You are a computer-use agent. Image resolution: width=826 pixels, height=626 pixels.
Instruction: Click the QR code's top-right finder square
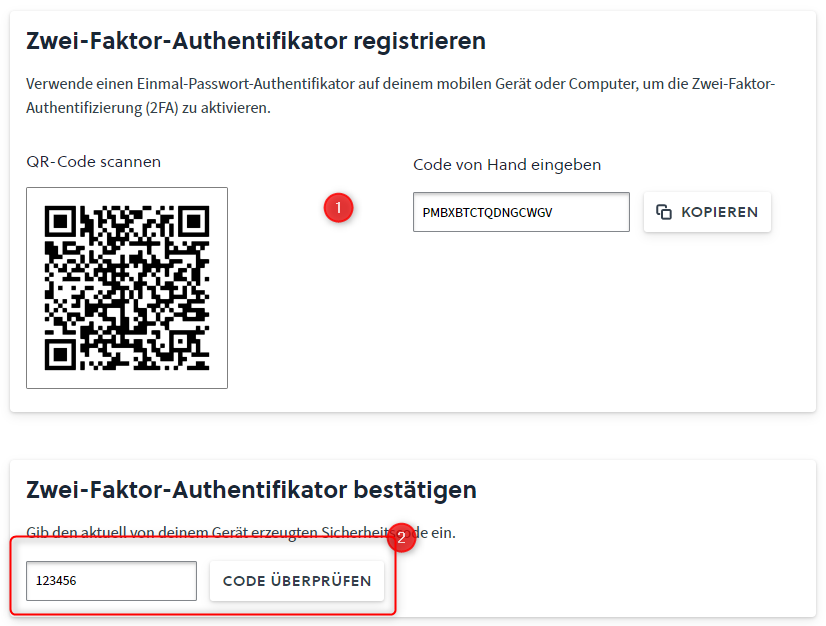click(x=193, y=221)
